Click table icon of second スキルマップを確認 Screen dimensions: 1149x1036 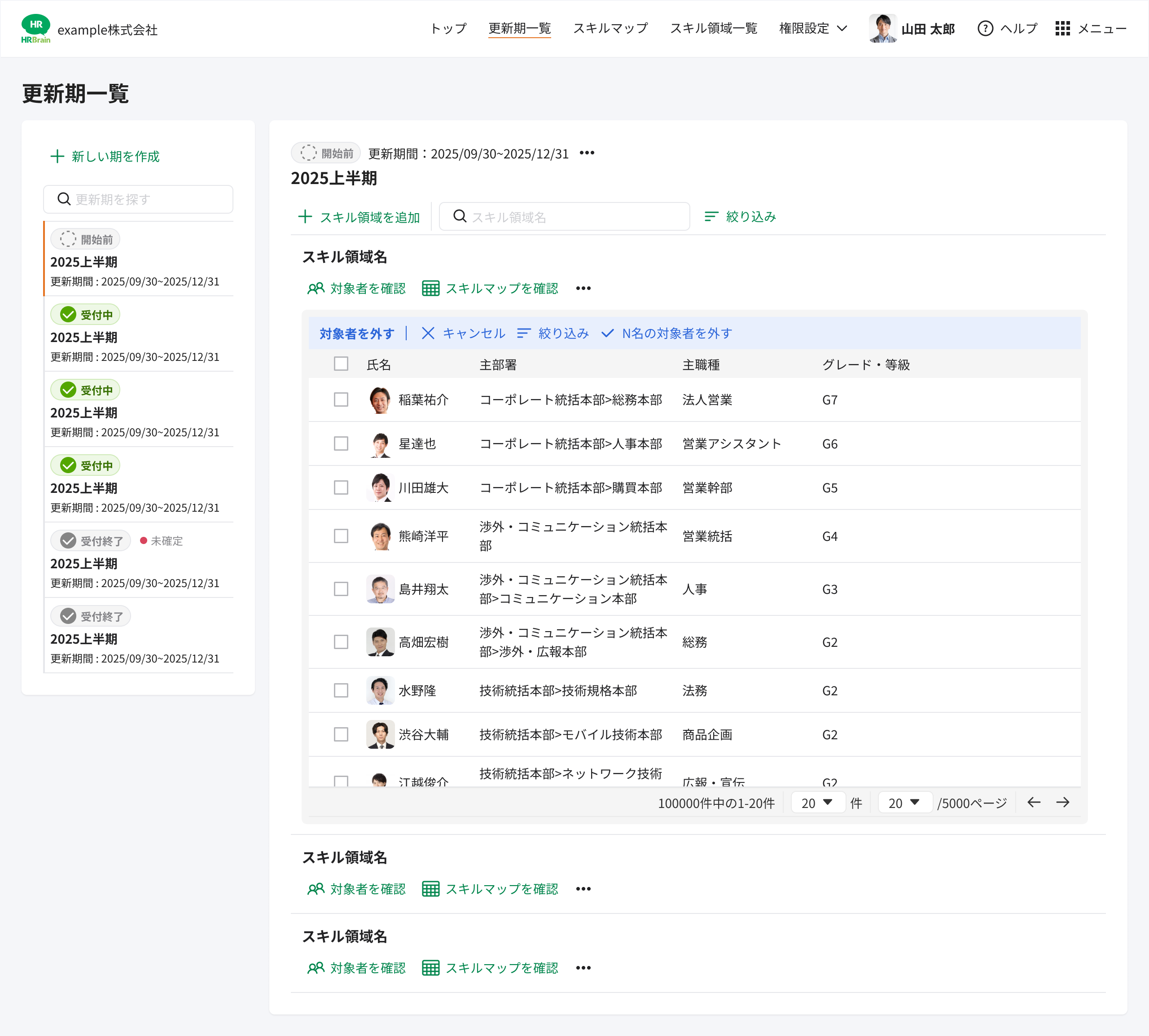(x=431, y=889)
